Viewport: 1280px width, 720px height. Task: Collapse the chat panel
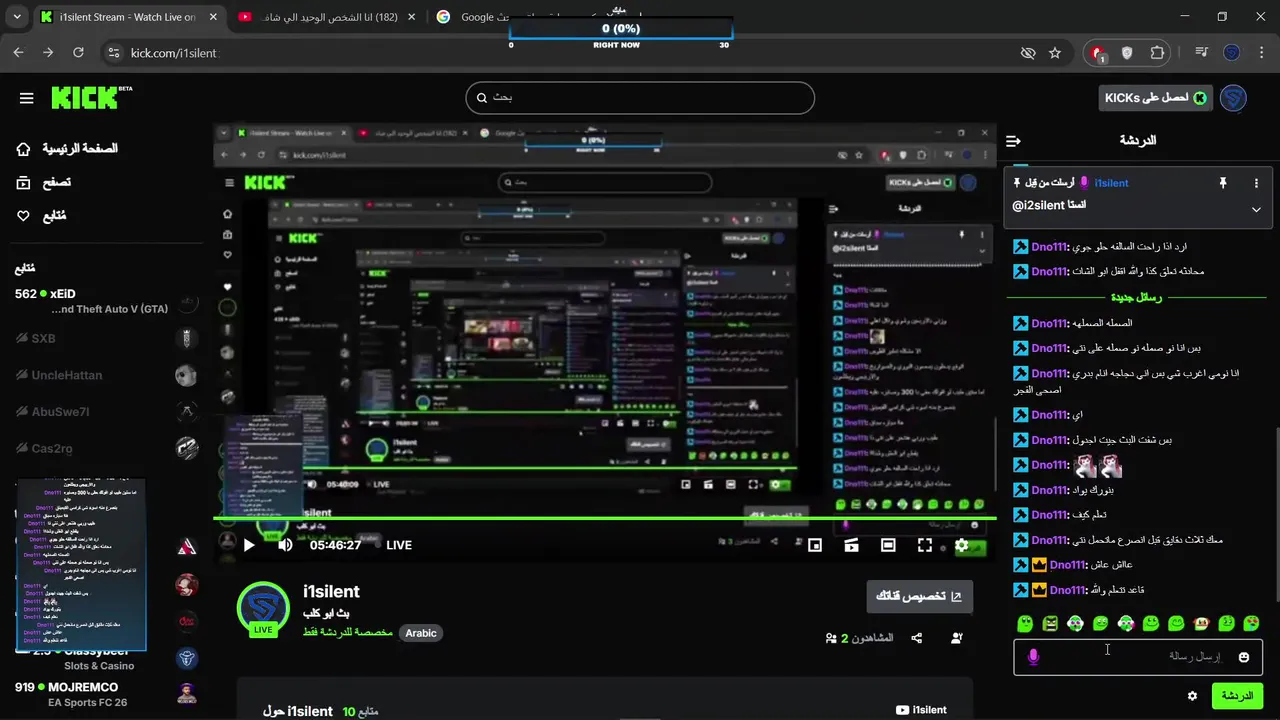coord(1013,141)
